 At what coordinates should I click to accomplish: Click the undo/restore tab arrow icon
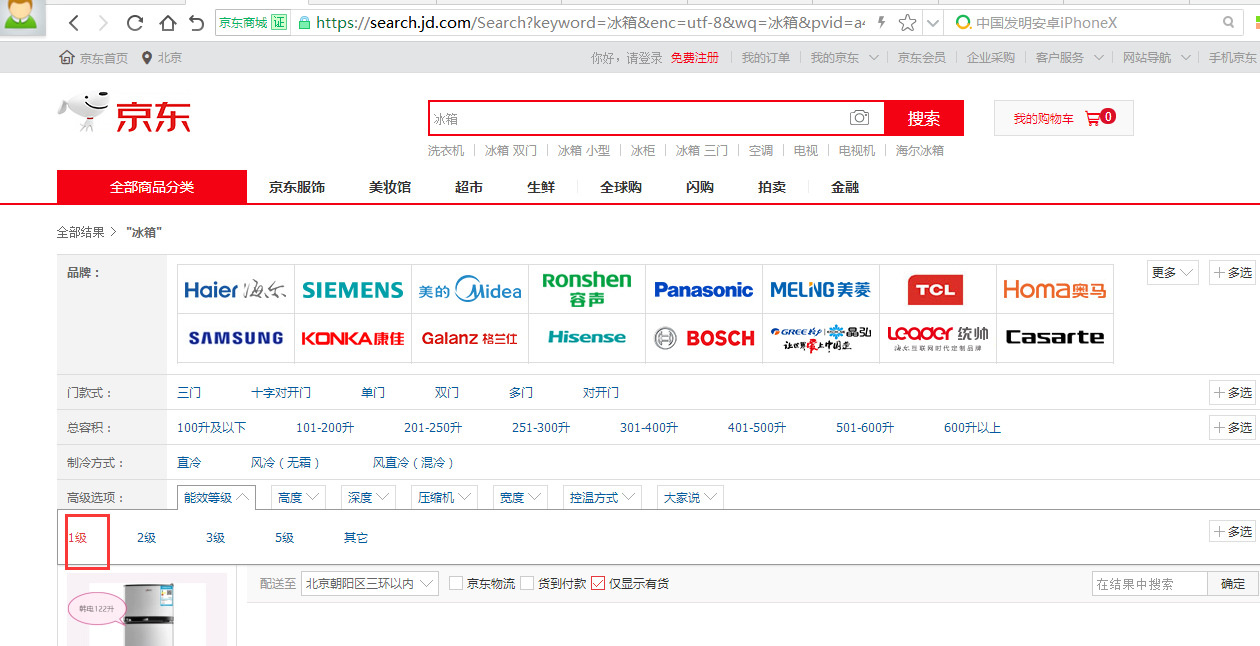tap(196, 22)
